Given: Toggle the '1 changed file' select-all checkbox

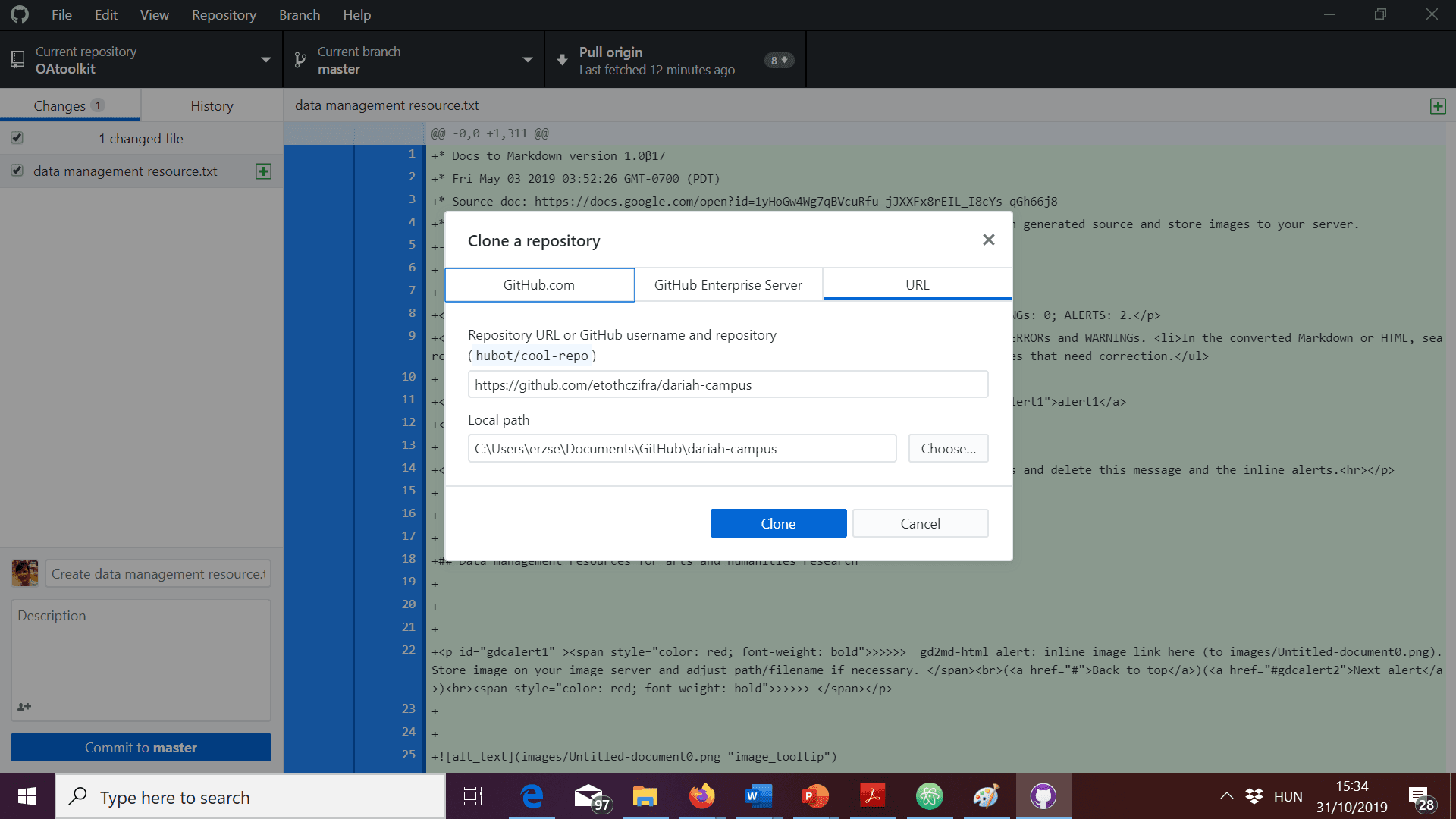Looking at the screenshot, I should tap(17, 138).
